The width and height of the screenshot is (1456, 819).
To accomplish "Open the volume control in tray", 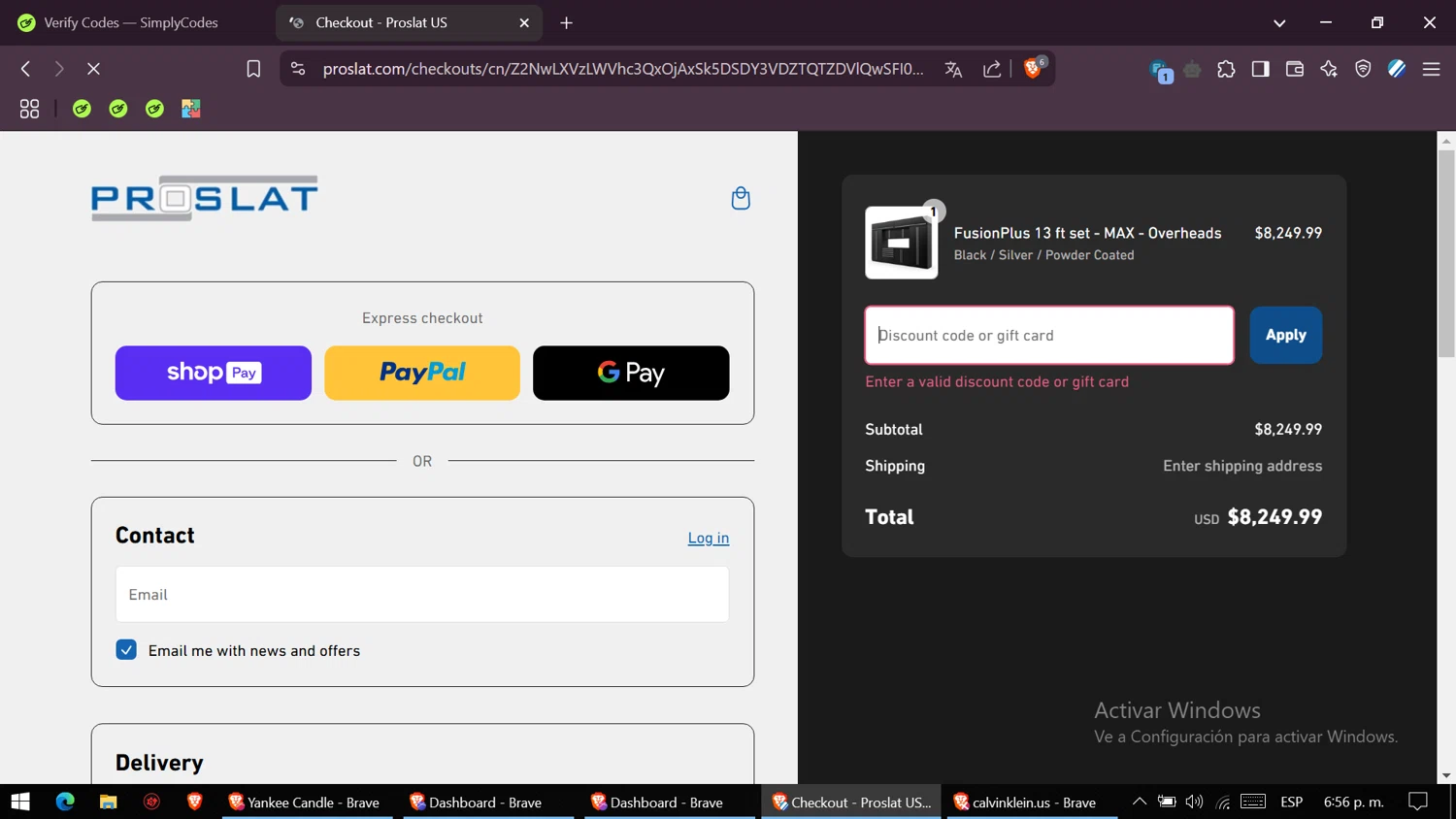I will [x=1195, y=802].
